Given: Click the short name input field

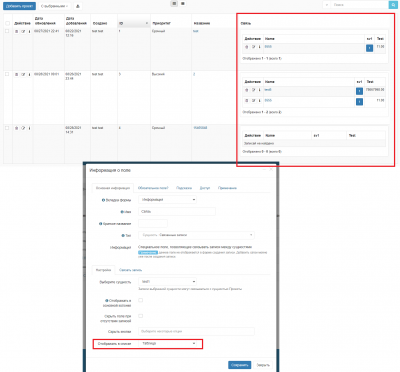Looking at the screenshot, I should [x=153, y=223].
